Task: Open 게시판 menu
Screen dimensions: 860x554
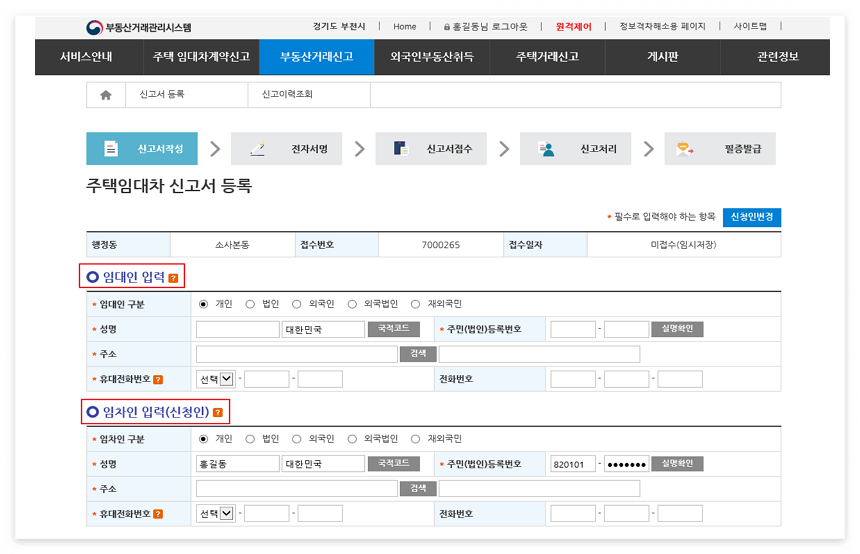Action: tap(663, 56)
